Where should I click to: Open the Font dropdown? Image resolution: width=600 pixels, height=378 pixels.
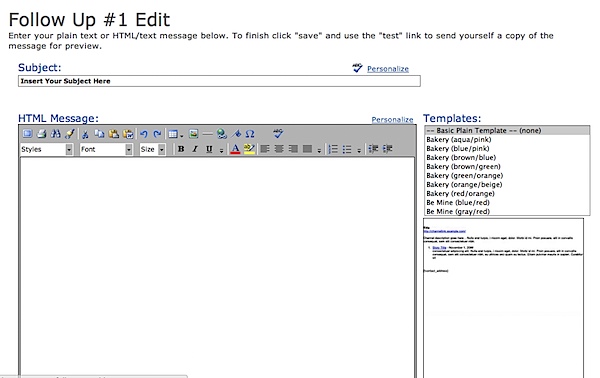(106, 149)
